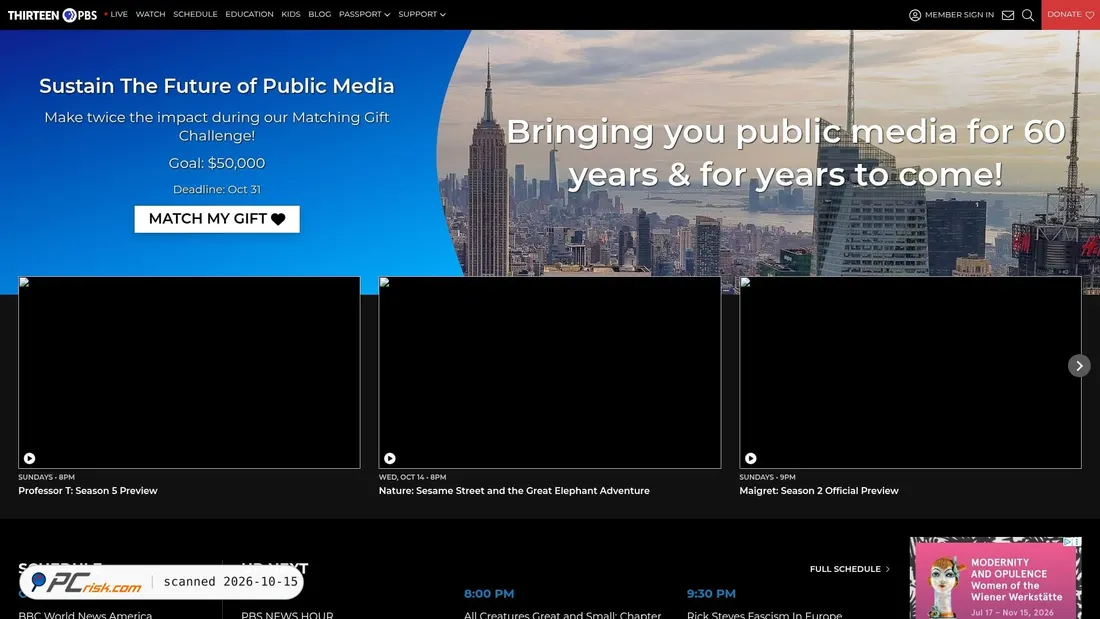Click the THIRTEEN PBS logo
The width and height of the screenshot is (1100, 619).
point(52,15)
